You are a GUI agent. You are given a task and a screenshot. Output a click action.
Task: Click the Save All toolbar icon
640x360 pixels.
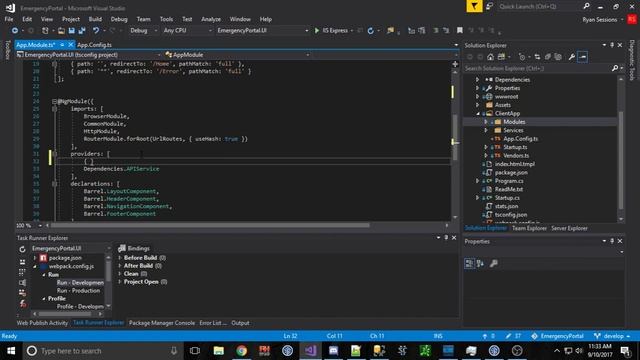tap(82, 31)
